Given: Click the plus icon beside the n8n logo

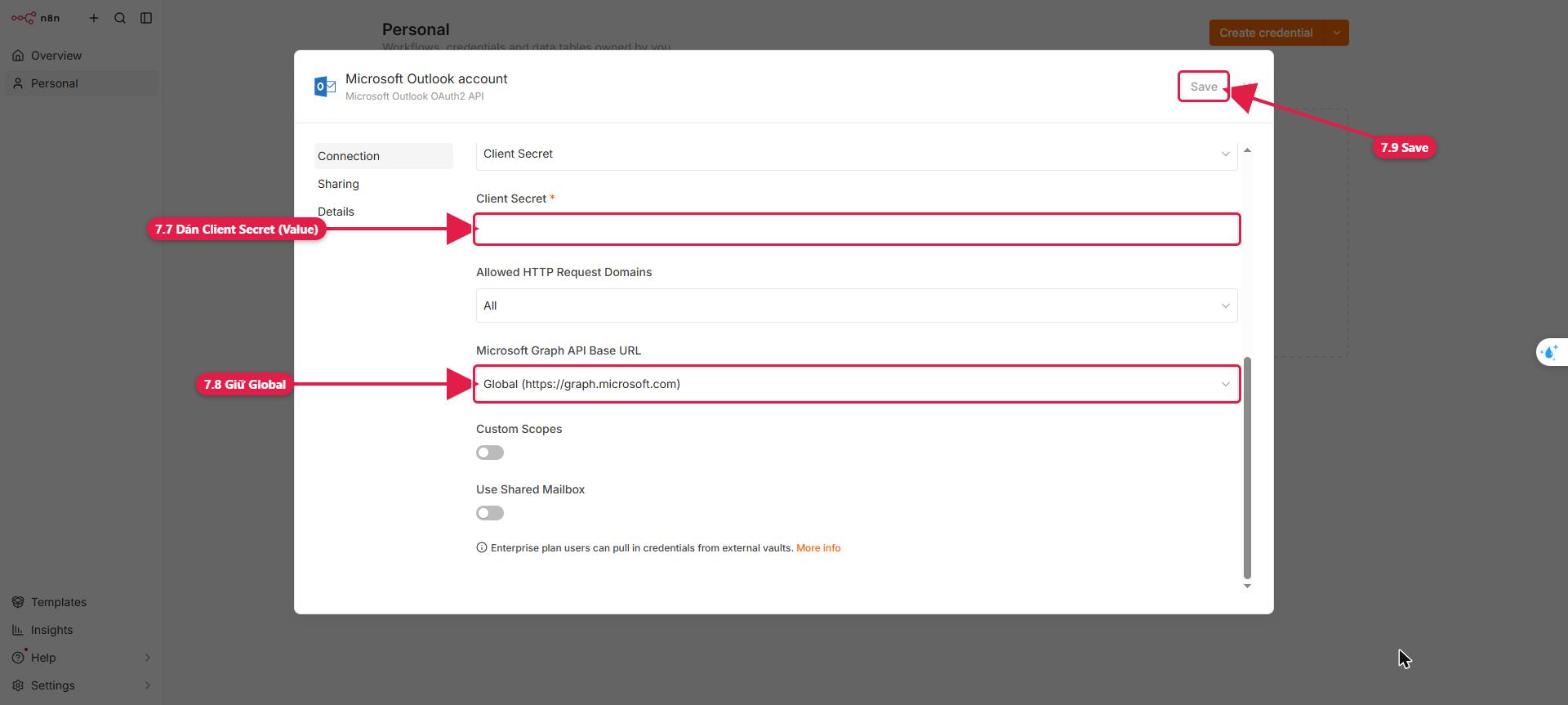Looking at the screenshot, I should tap(93, 18).
